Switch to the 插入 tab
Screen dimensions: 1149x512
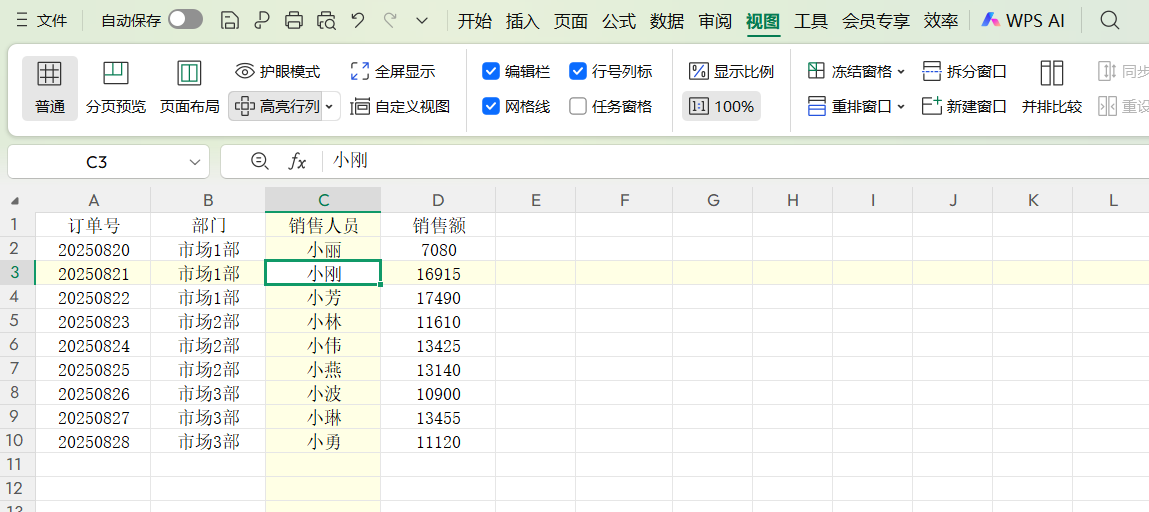pyautogui.click(x=522, y=21)
